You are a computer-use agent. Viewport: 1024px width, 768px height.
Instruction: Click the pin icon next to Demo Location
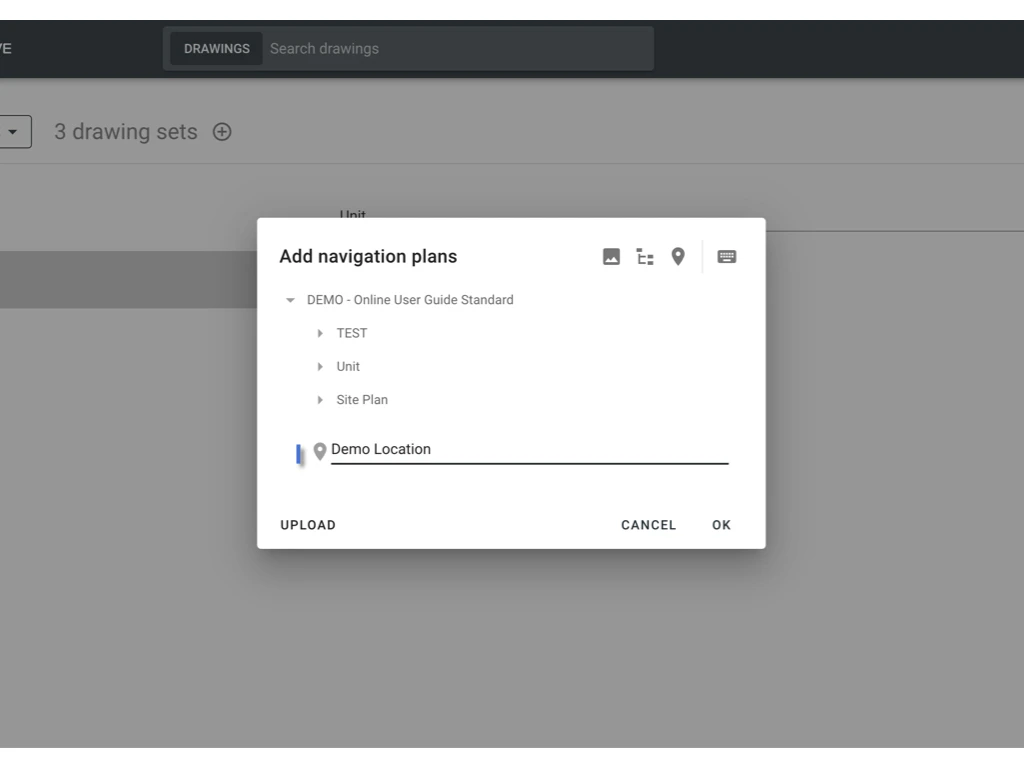point(319,451)
